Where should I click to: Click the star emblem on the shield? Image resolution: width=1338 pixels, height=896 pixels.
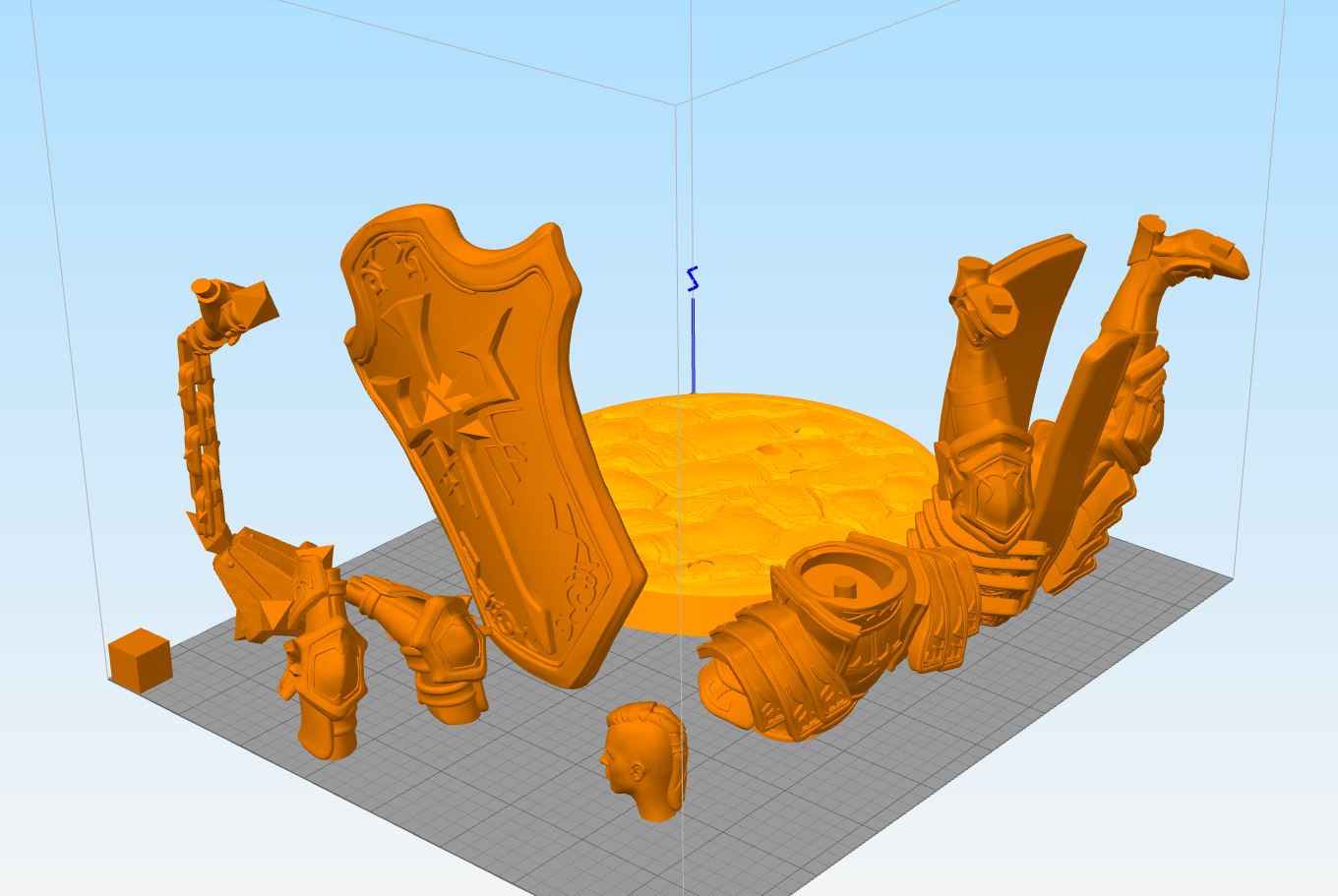(x=448, y=403)
